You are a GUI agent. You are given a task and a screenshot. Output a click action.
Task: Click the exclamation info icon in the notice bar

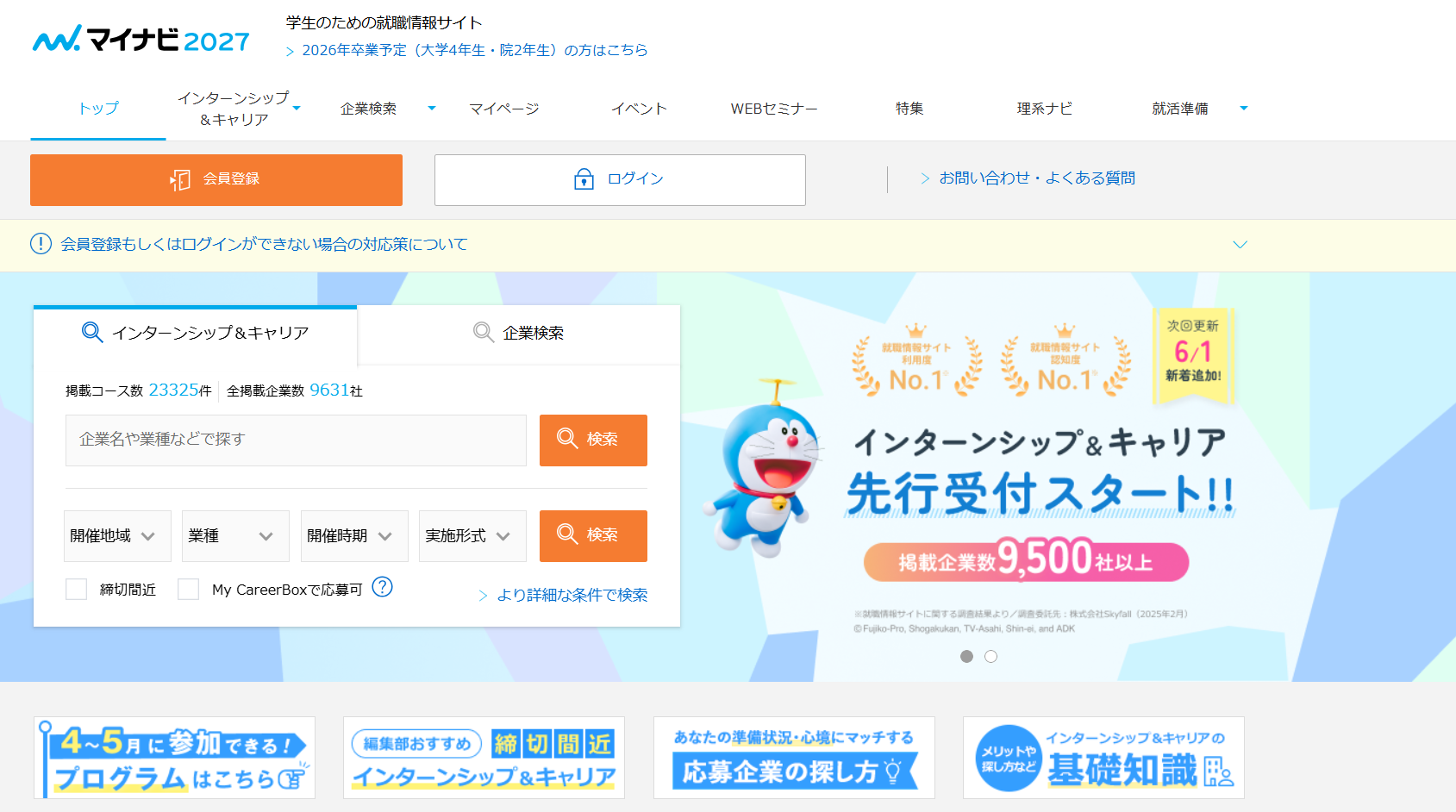pyautogui.click(x=41, y=244)
